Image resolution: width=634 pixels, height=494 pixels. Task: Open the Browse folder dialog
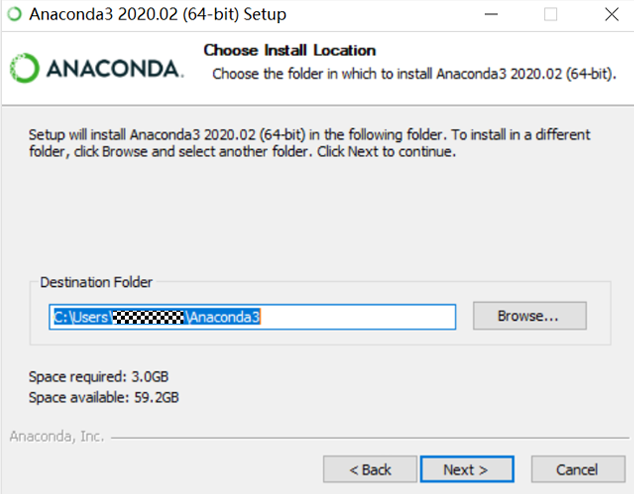529,316
